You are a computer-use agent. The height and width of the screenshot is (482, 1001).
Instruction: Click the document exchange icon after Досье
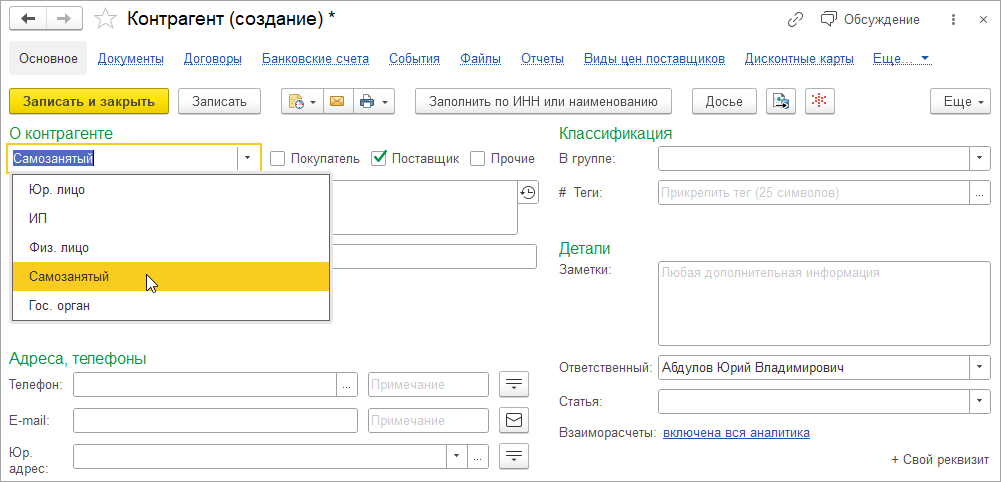[x=781, y=101]
